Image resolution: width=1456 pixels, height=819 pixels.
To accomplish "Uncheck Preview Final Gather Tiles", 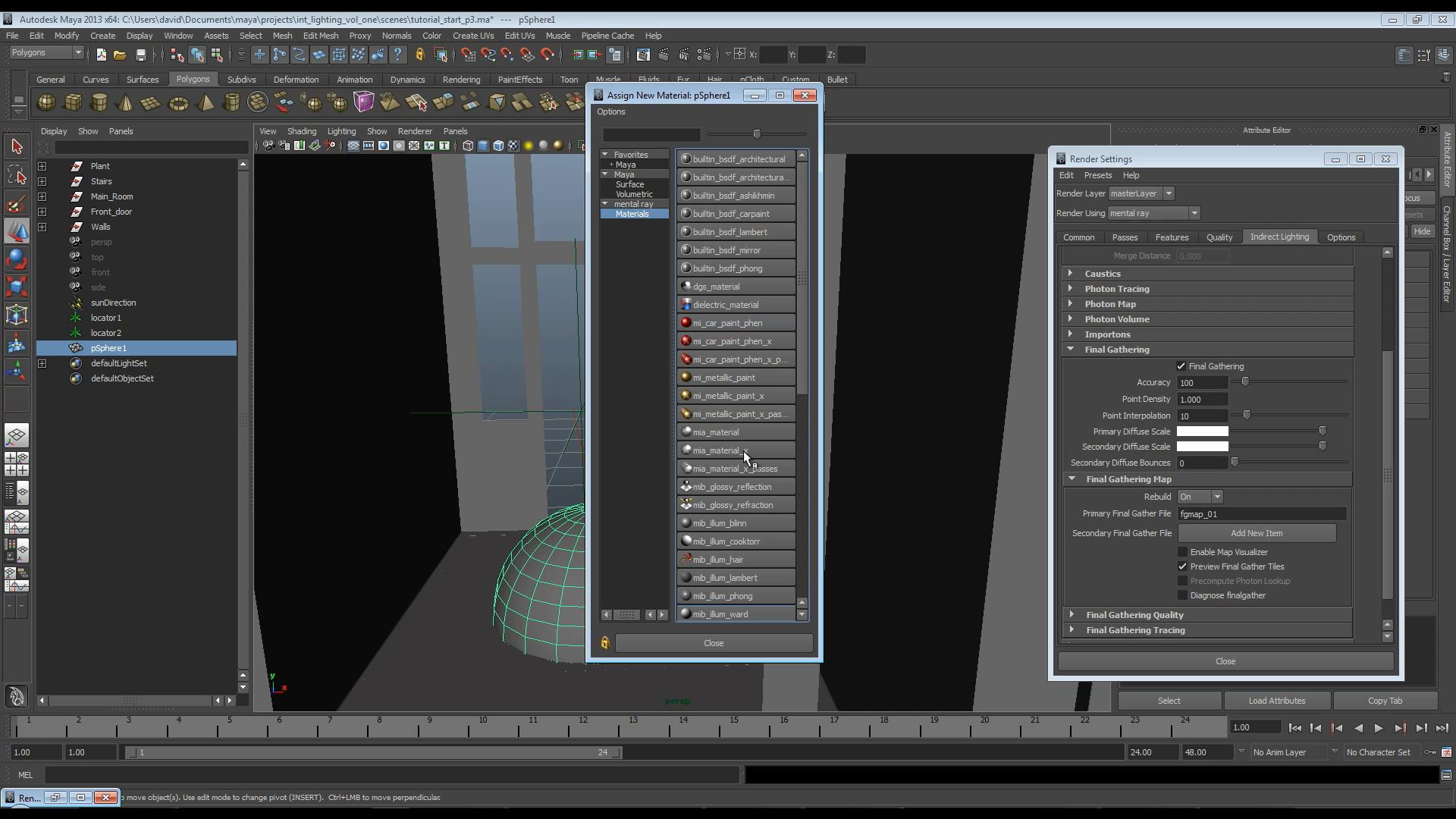I will [x=1182, y=566].
